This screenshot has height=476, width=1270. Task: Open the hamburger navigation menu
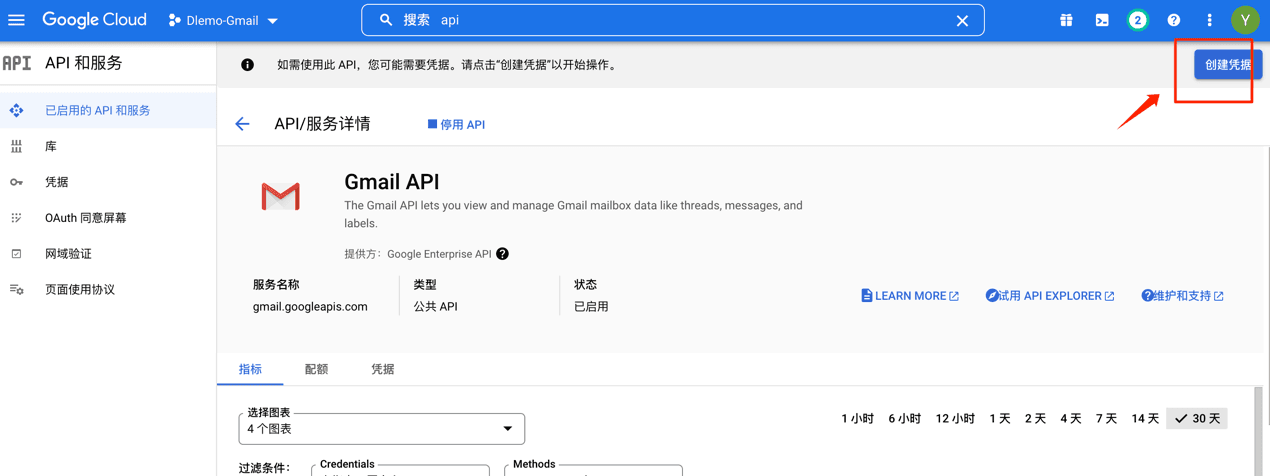[x=17, y=20]
